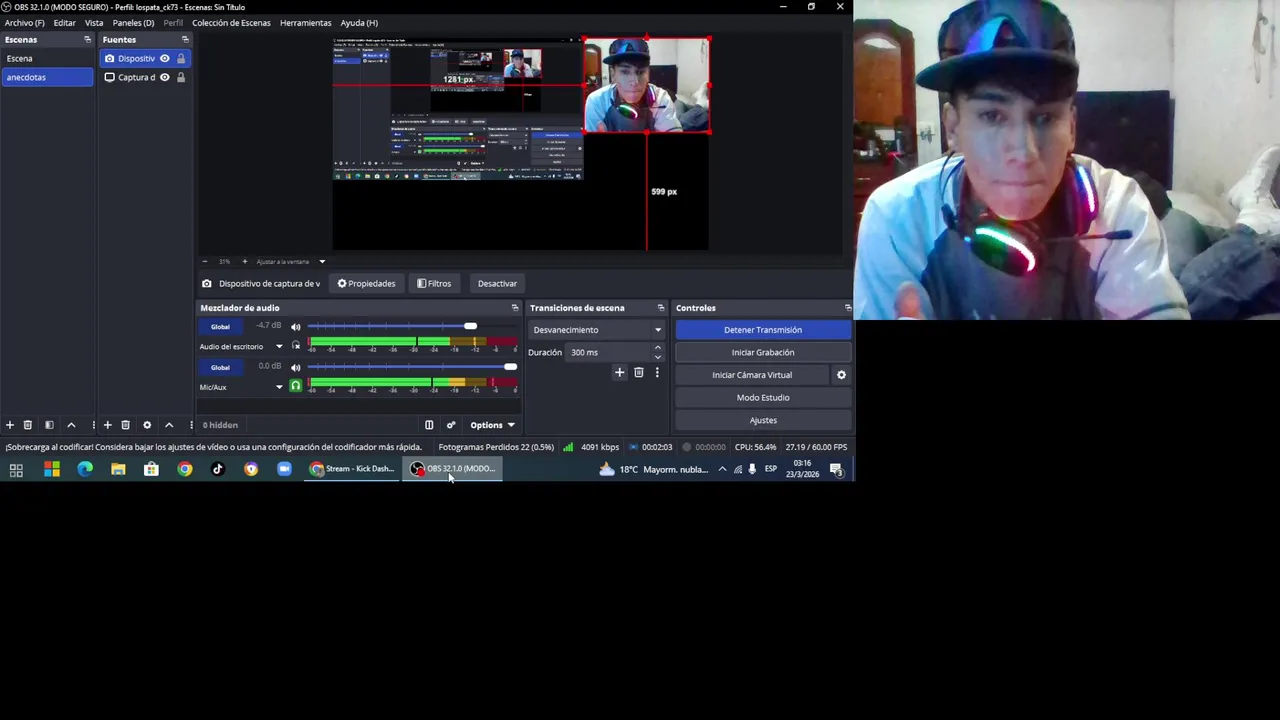Float the Escenas dock panel
Viewport: 1280px width, 720px height.
87,40
